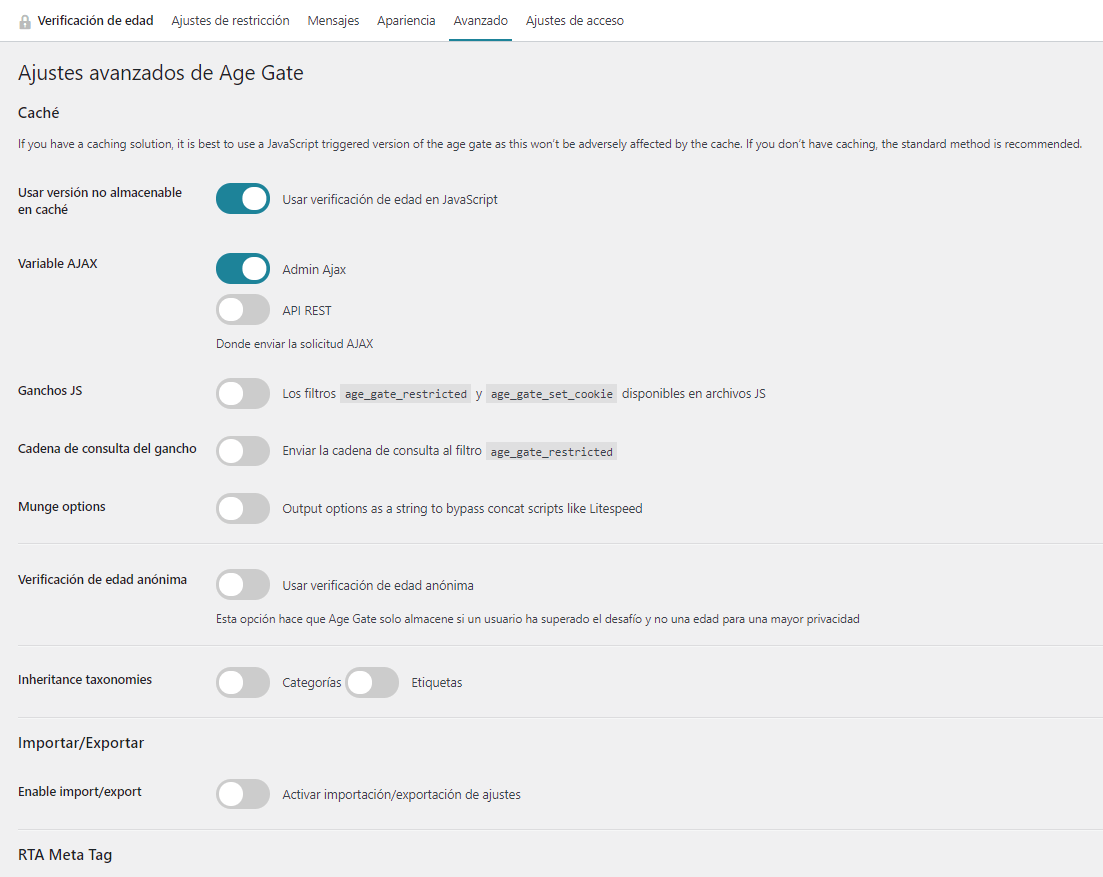The height and width of the screenshot is (877, 1103).
Task: Turn off the Admin Ajax toggle
Action: (x=243, y=269)
